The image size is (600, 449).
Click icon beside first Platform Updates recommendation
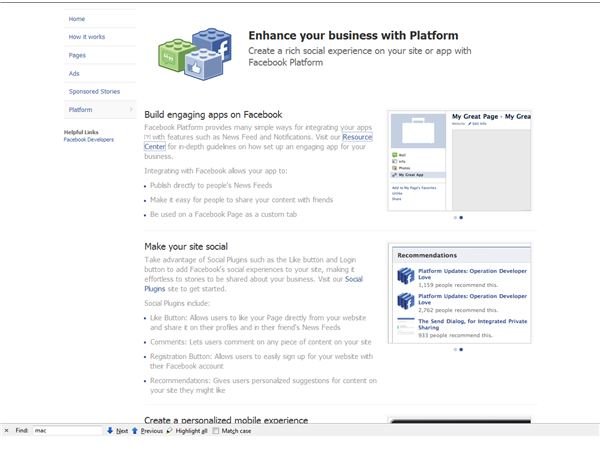point(406,276)
